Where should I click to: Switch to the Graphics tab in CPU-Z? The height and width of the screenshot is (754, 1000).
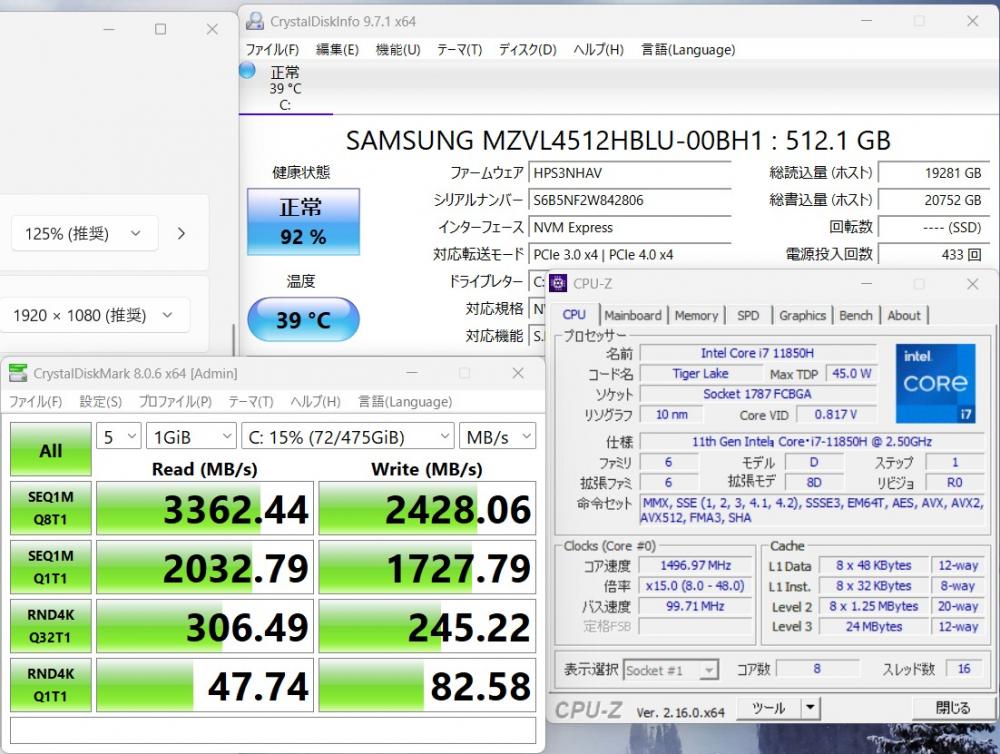click(x=802, y=315)
